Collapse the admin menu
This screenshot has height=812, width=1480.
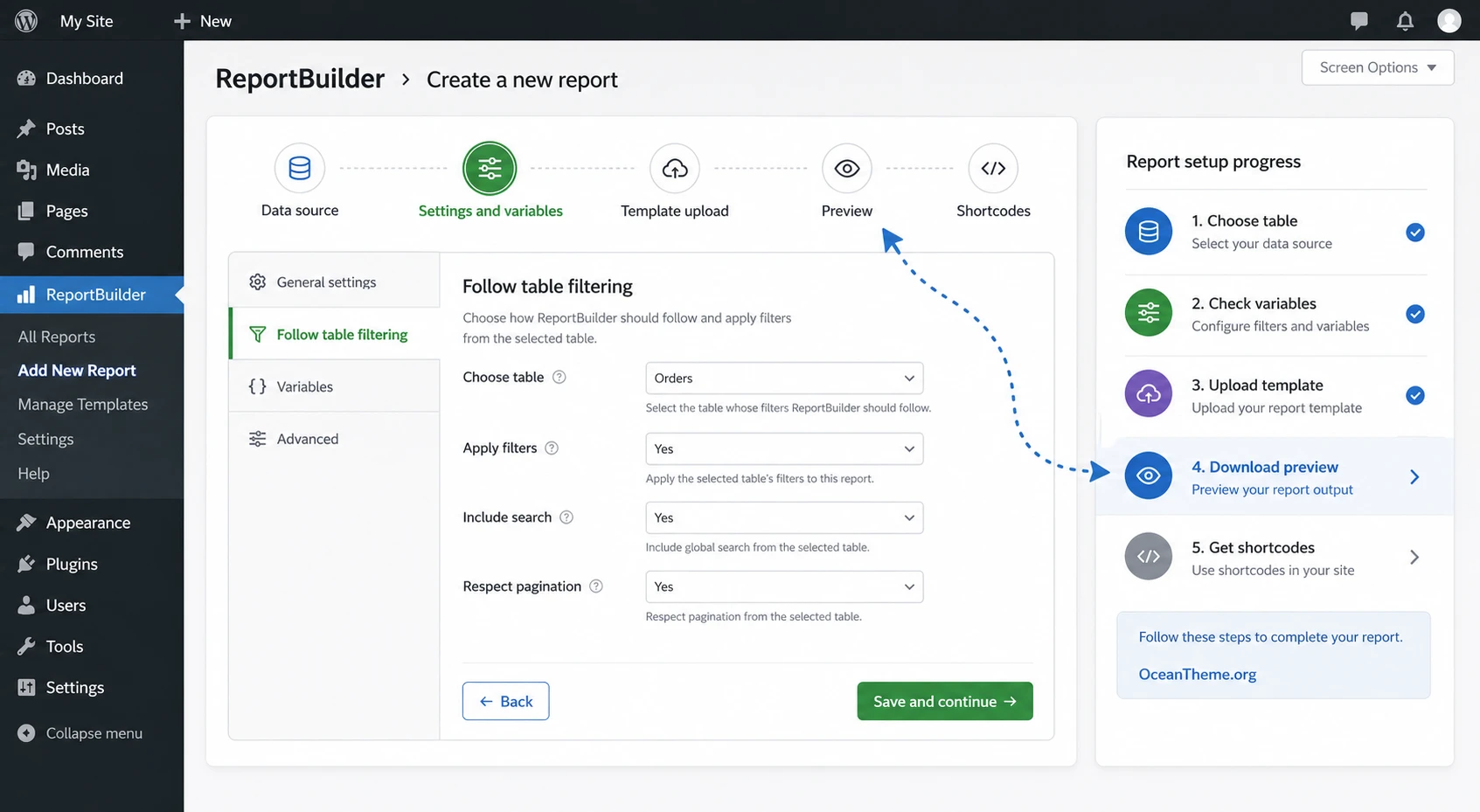pos(80,732)
